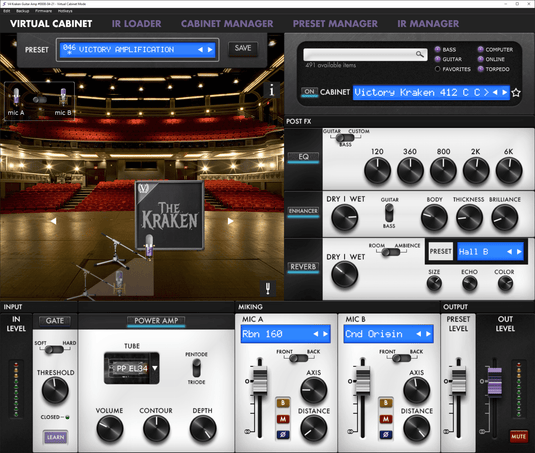Switch to PRESET MANAGER tab
Viewport: 535px width, 453px height.
335,24
